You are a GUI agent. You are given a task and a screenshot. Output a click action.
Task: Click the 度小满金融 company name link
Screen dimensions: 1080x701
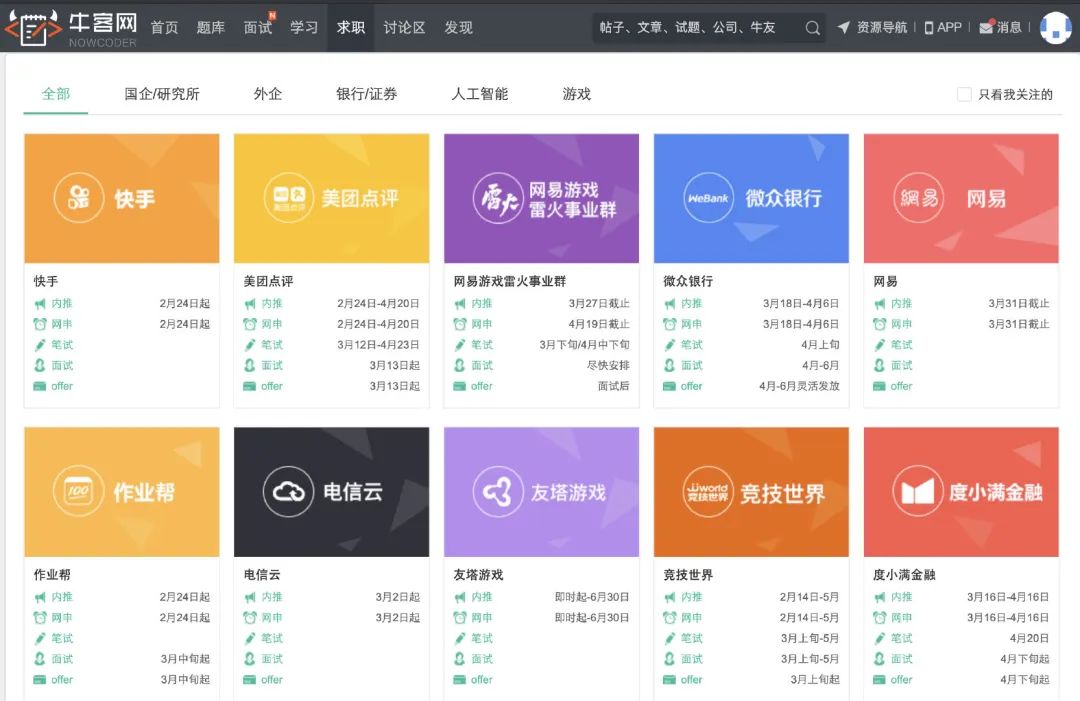[904, 574]
